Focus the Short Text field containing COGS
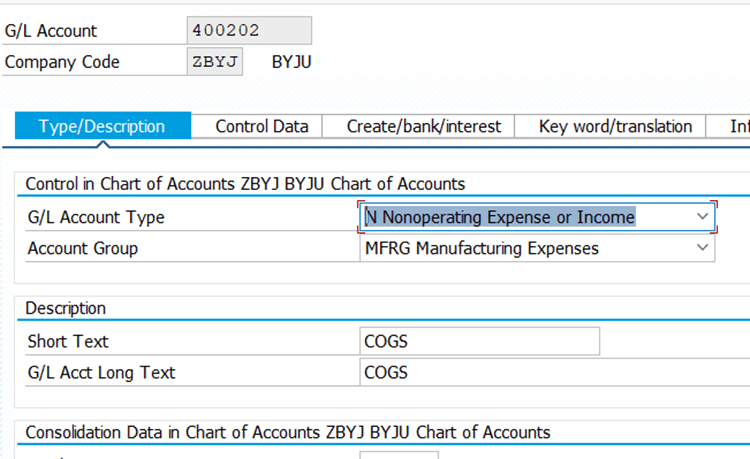This screenshot has width=750, height=459. [479, 341]
